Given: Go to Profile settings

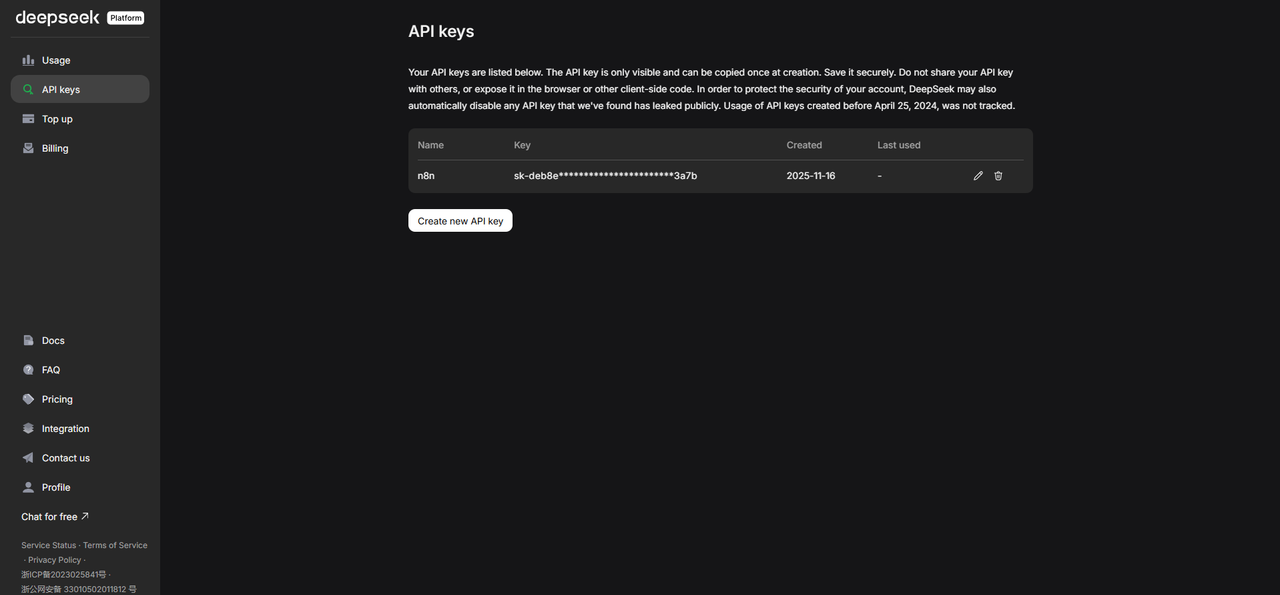Looking at the screenshot, I should (80, 487).
